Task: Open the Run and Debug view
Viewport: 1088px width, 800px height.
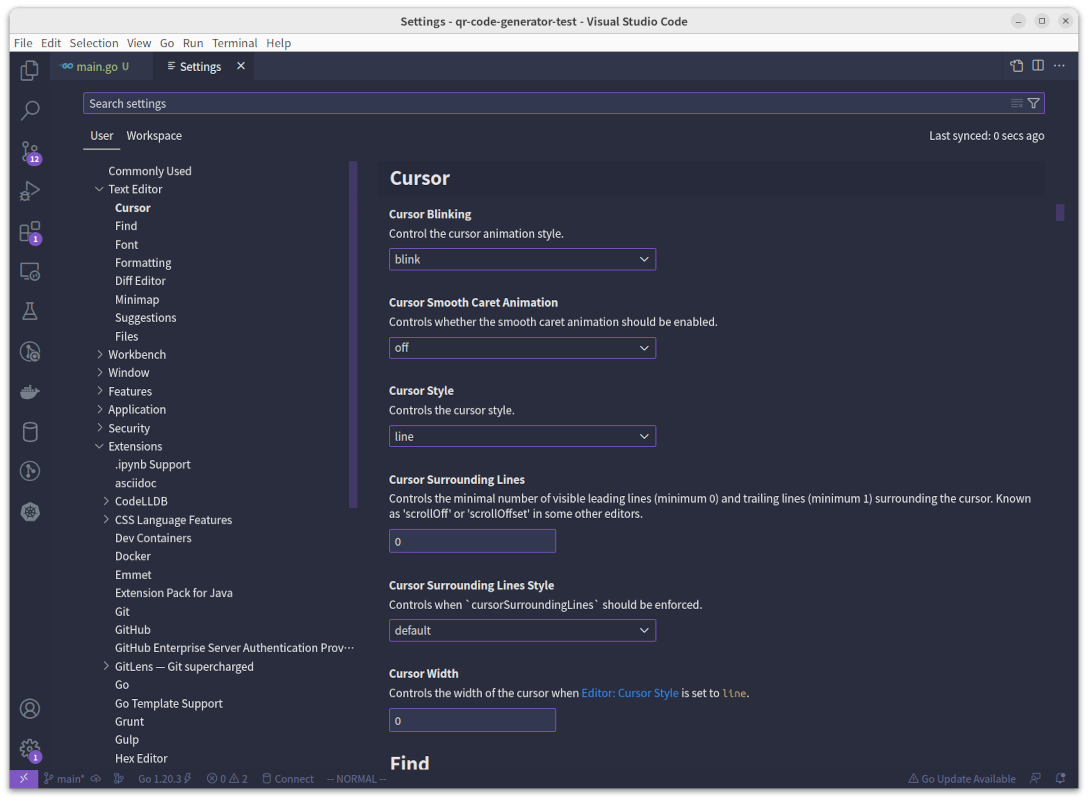Action: click(x=30, y=191)
